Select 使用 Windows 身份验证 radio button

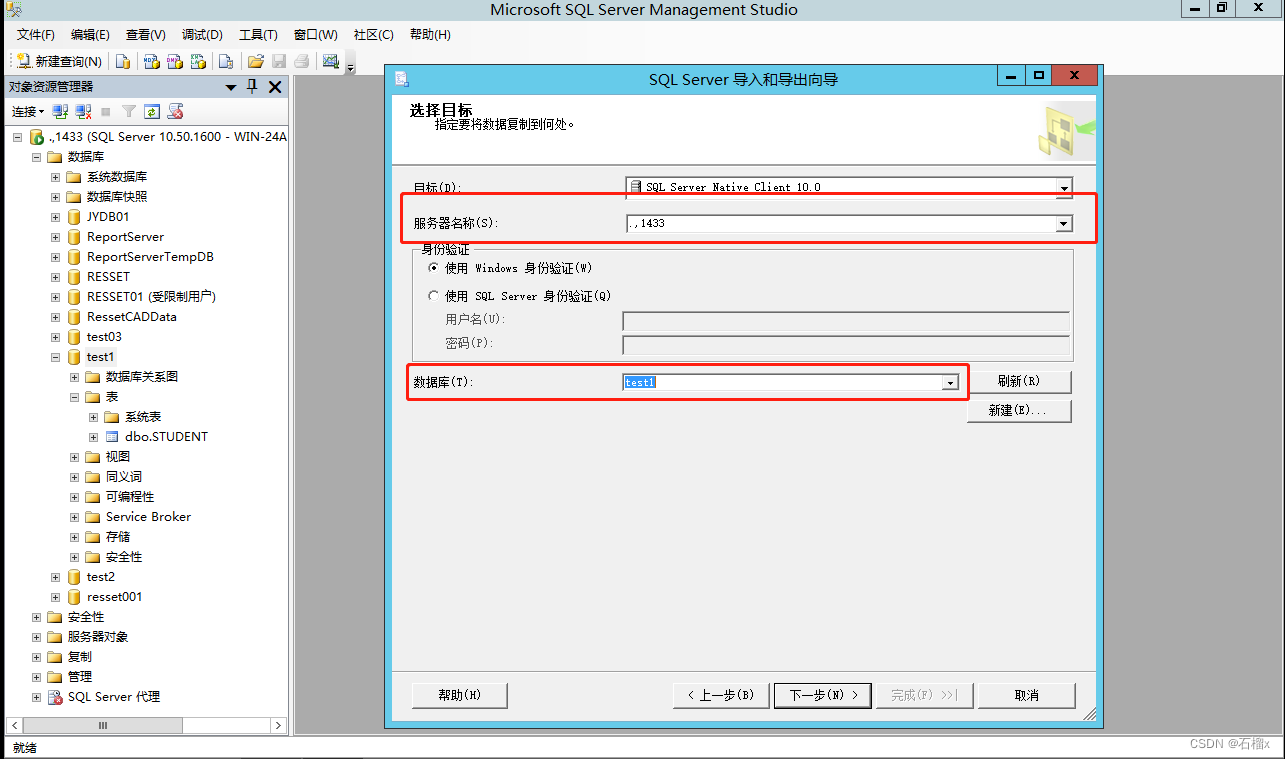coord(433,268)
